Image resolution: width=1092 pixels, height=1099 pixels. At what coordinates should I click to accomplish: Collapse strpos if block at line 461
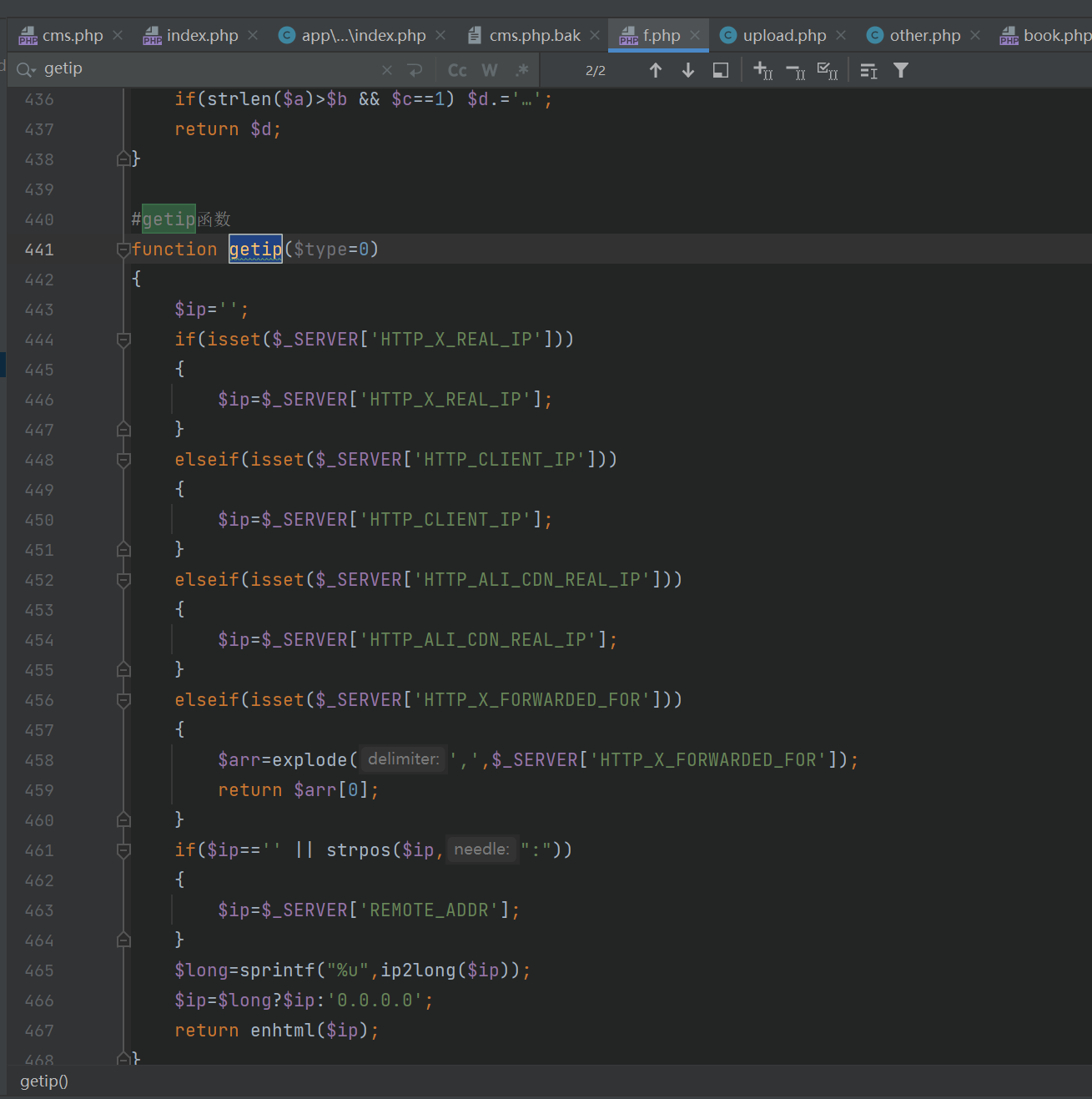coord(123,850)
